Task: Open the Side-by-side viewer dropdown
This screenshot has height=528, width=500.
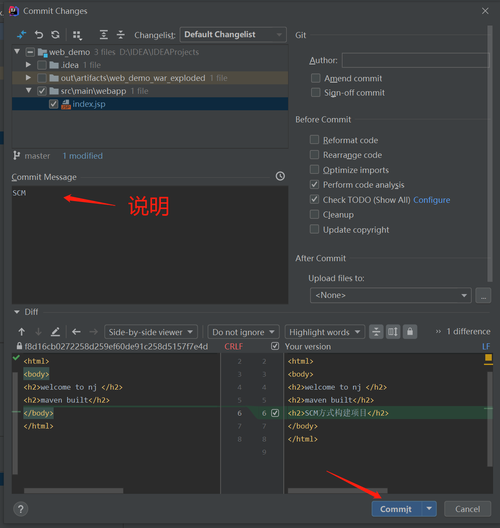Action: point(151,332)
